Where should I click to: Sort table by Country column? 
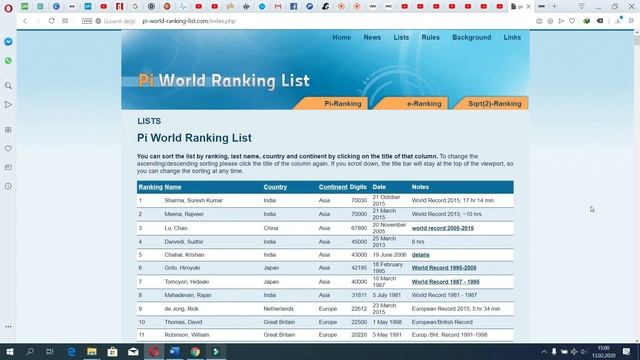click(x=275, y=187)
